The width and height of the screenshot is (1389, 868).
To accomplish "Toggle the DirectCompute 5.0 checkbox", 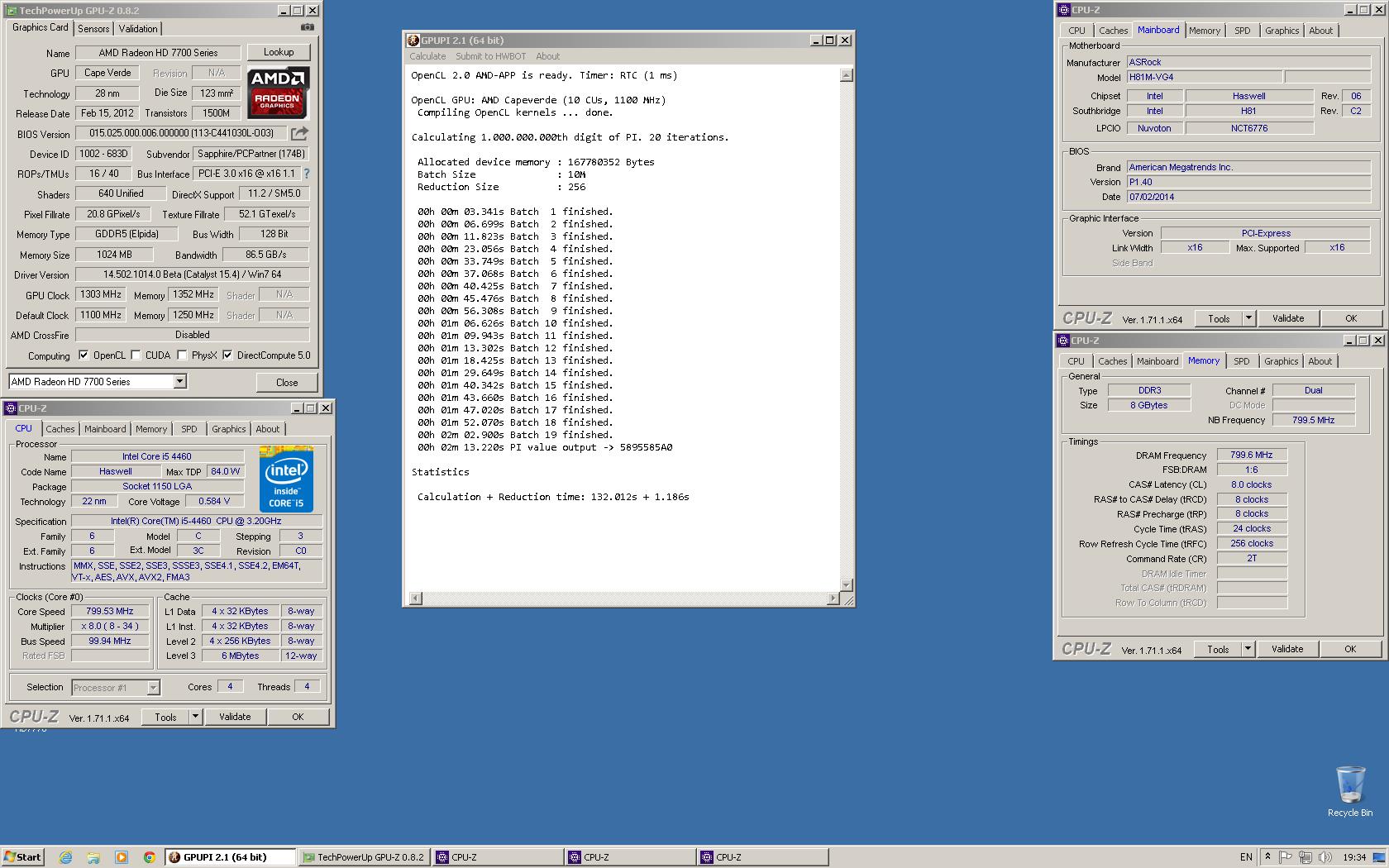I will (x=227, y=355).
